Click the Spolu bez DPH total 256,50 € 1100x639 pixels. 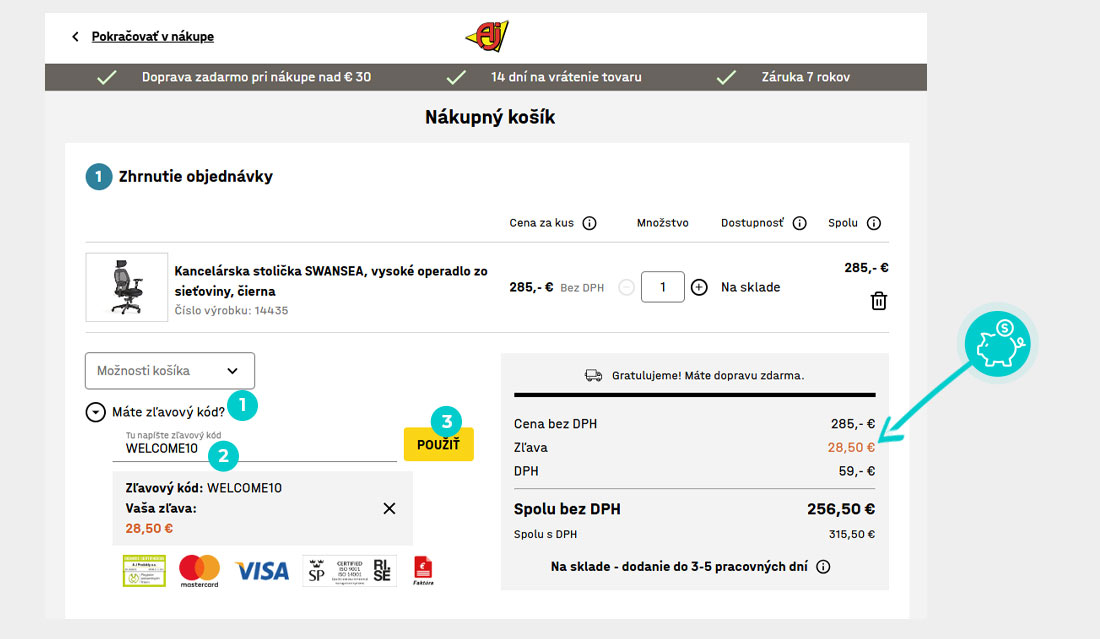point(840,509)
